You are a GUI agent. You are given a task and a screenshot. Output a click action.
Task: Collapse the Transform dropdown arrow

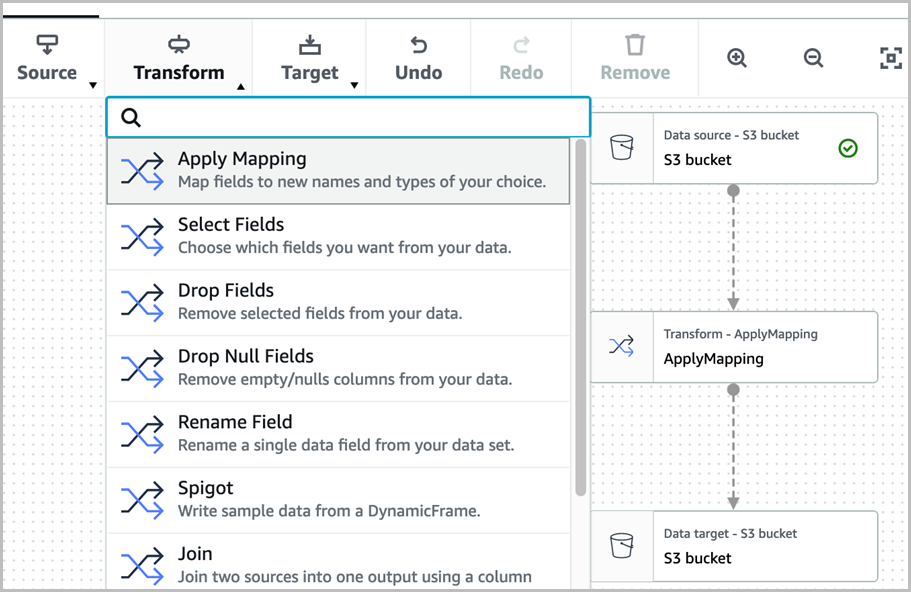pyautogui.click(x=241, y=87)
